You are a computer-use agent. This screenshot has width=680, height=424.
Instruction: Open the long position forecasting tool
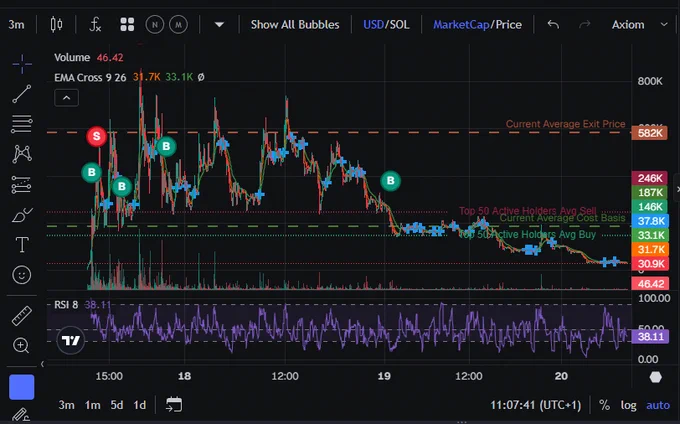point(22,185)
